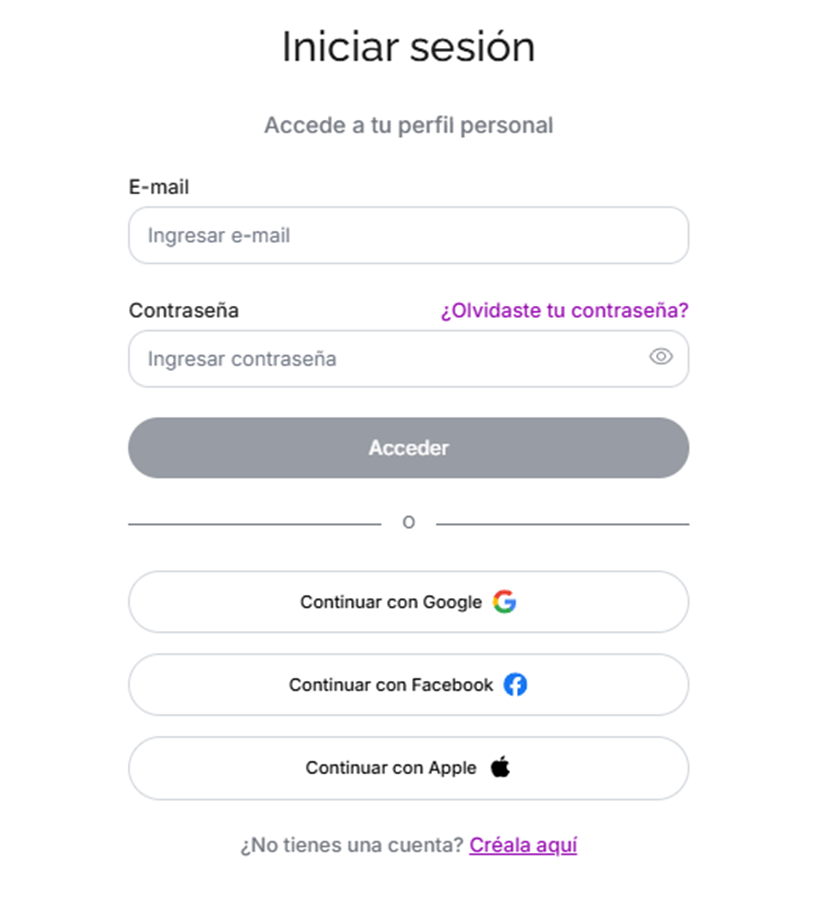The image size is (816, 916).
Task: Focus the Ingresar e-mail input field
Action: [x=408, y=235]
